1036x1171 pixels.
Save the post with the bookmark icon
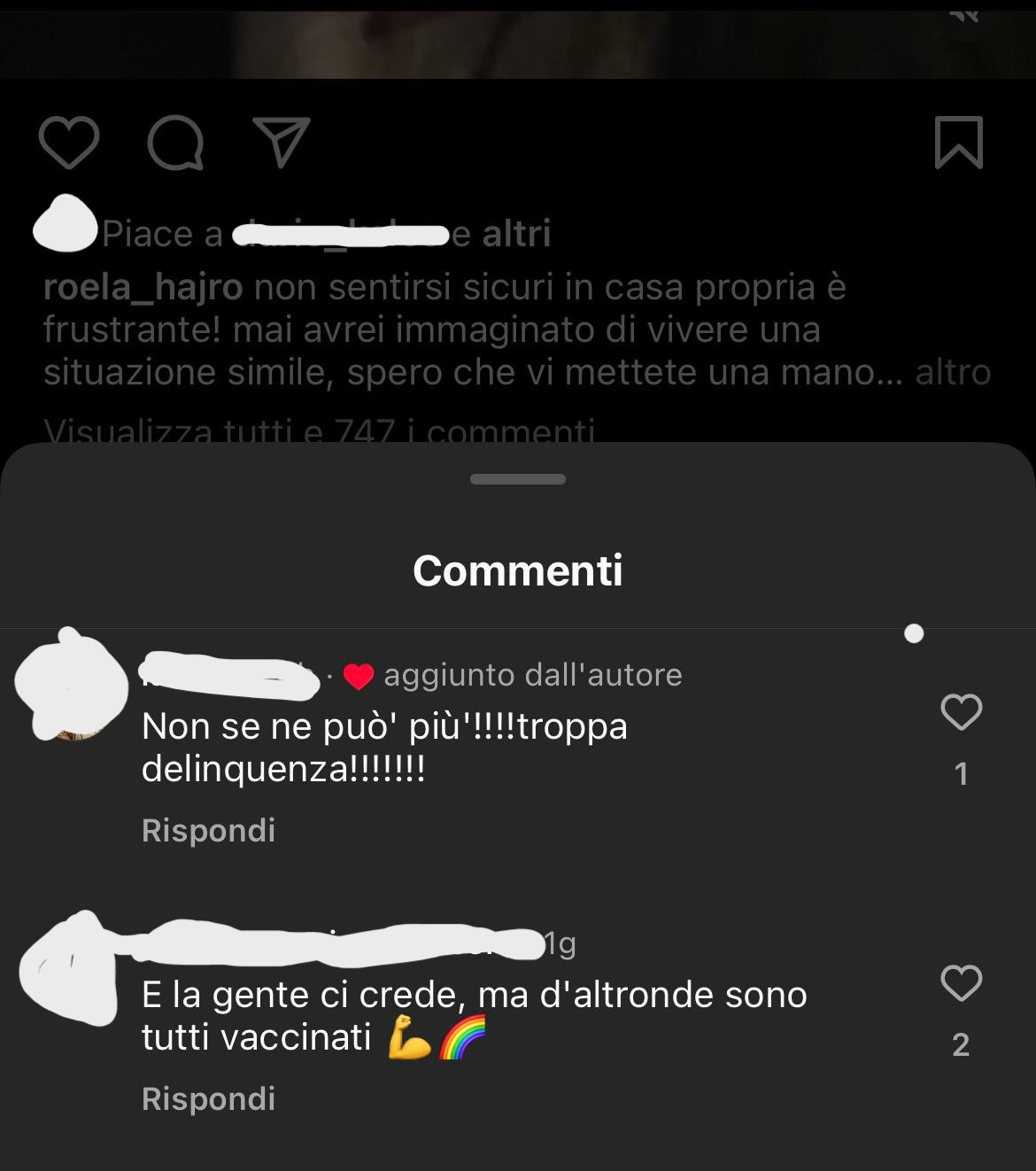(959, 143)
